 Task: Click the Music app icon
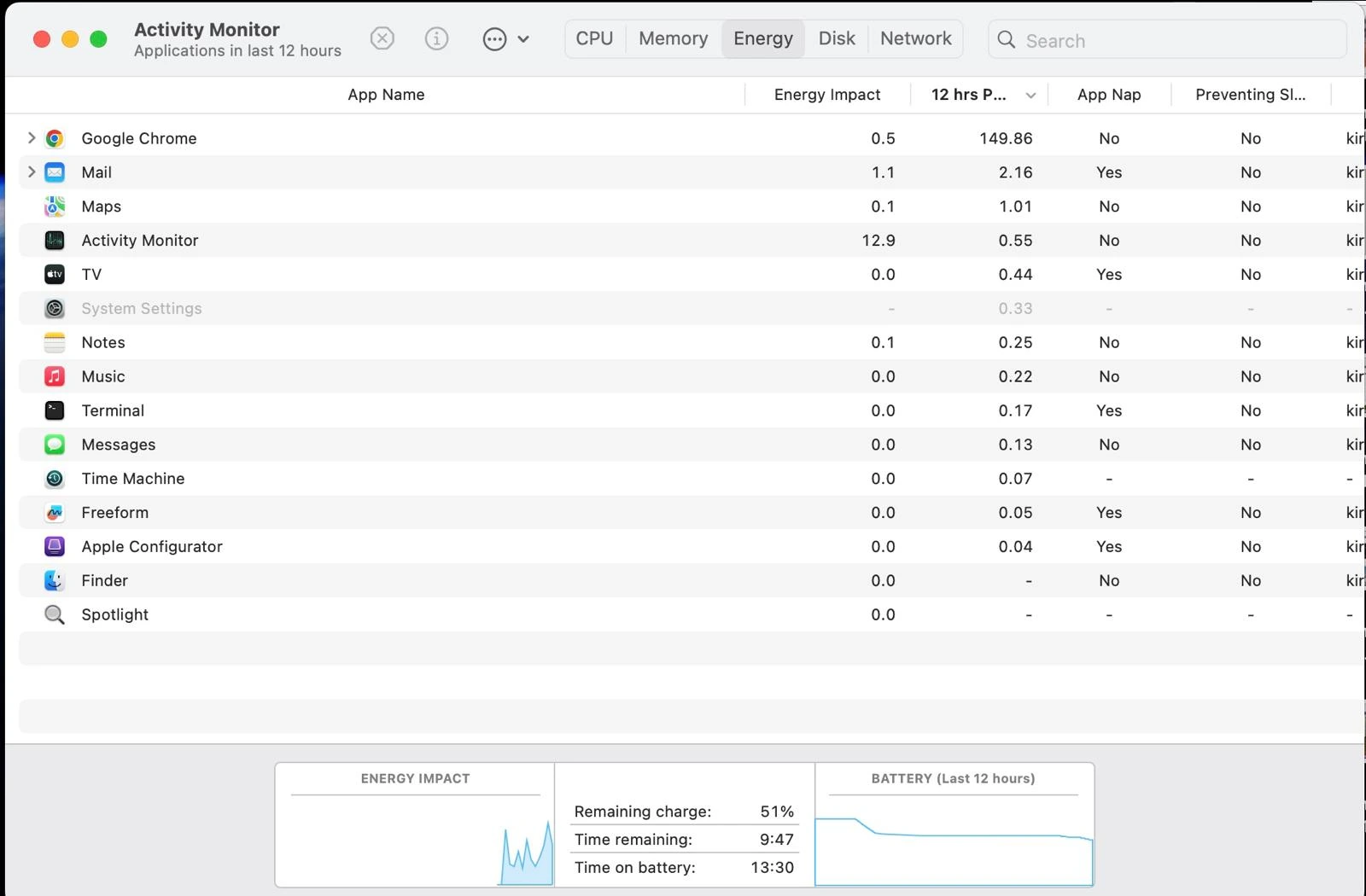(x=55, y=376)
